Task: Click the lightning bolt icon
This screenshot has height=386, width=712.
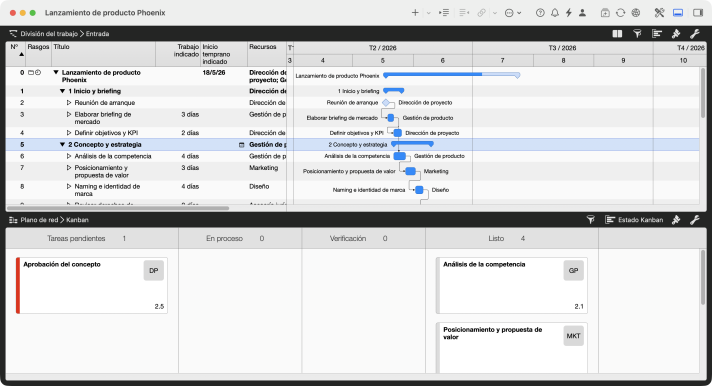Action: 569,13
